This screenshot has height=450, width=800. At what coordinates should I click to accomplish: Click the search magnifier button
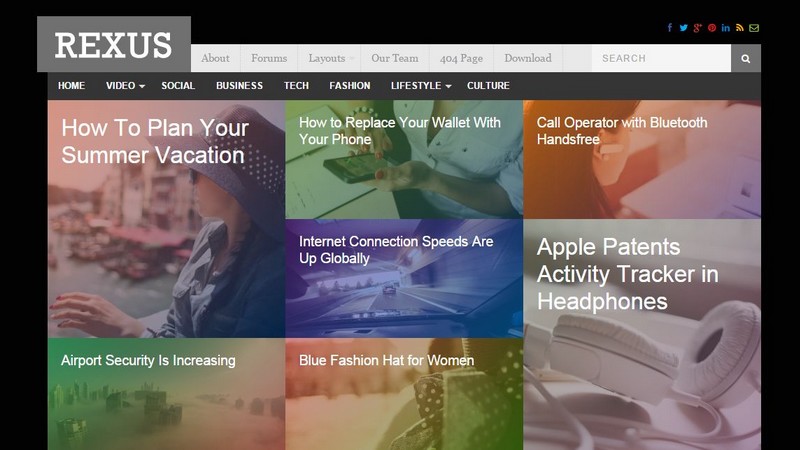[745, 58]
